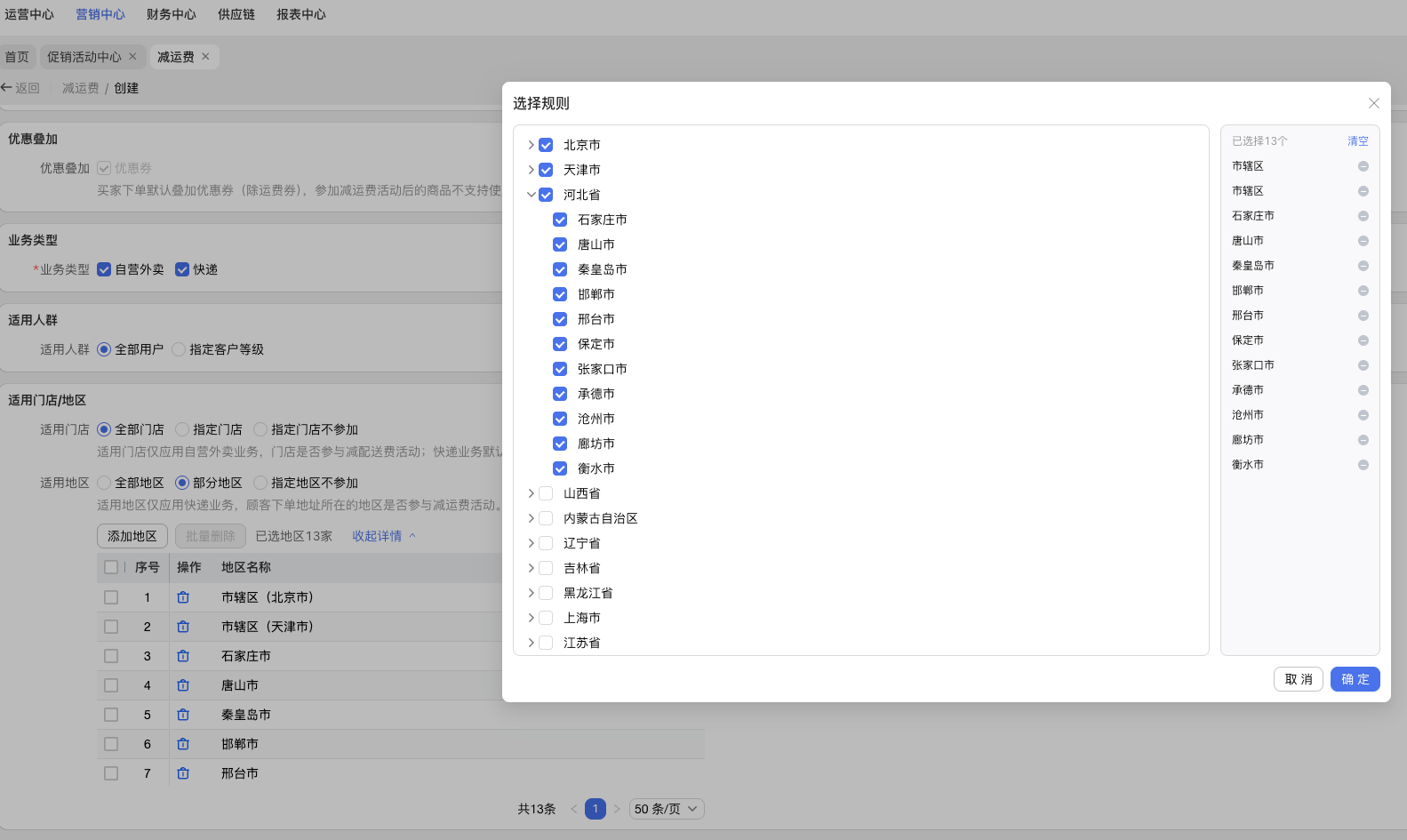Expand the 天津市 tree node
Viewport: 1407px width, 840px height.
(x=531, y=170)
